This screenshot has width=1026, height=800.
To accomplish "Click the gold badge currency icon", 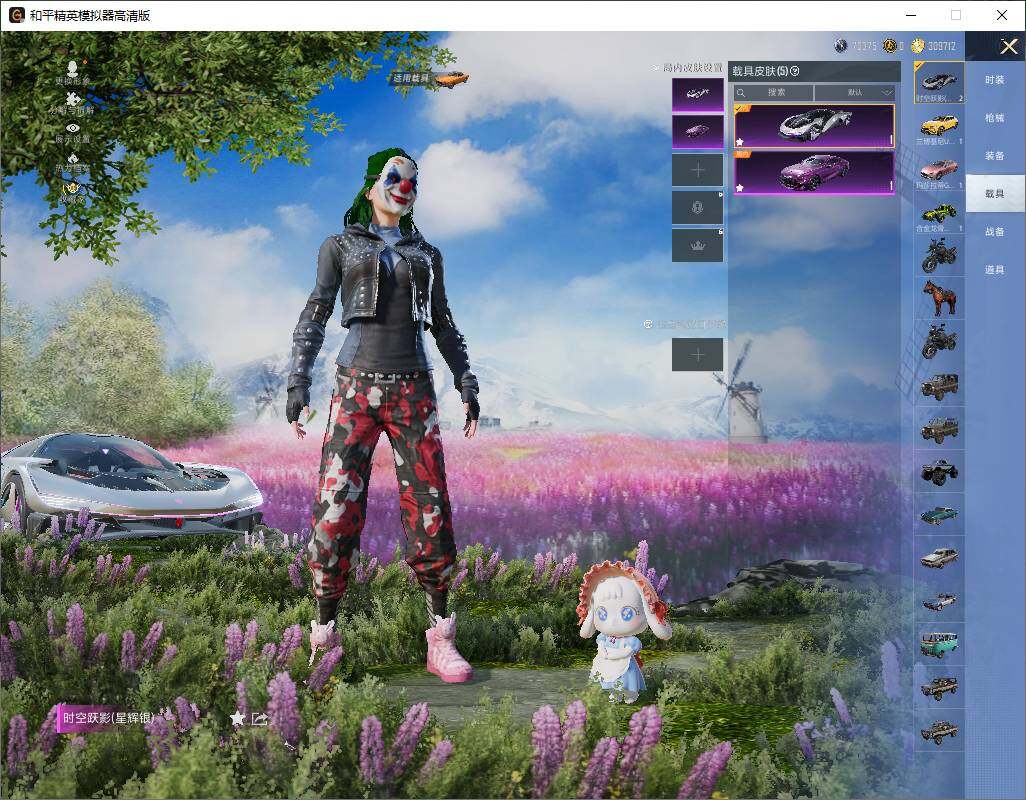I will point(889,46).
